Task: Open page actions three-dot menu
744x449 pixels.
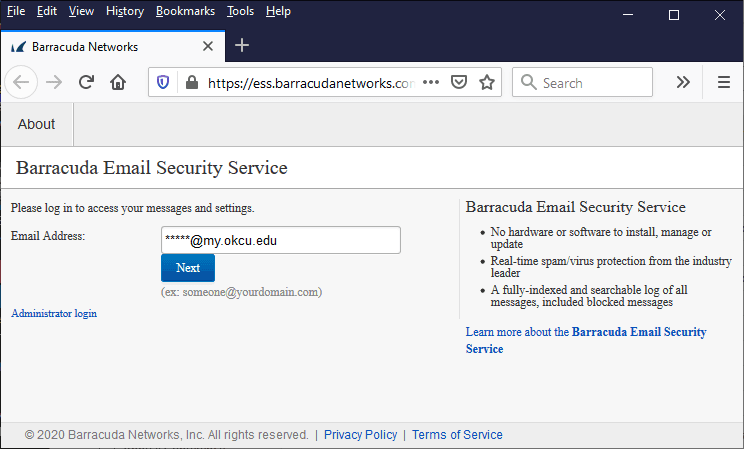Action: [431, 83]
